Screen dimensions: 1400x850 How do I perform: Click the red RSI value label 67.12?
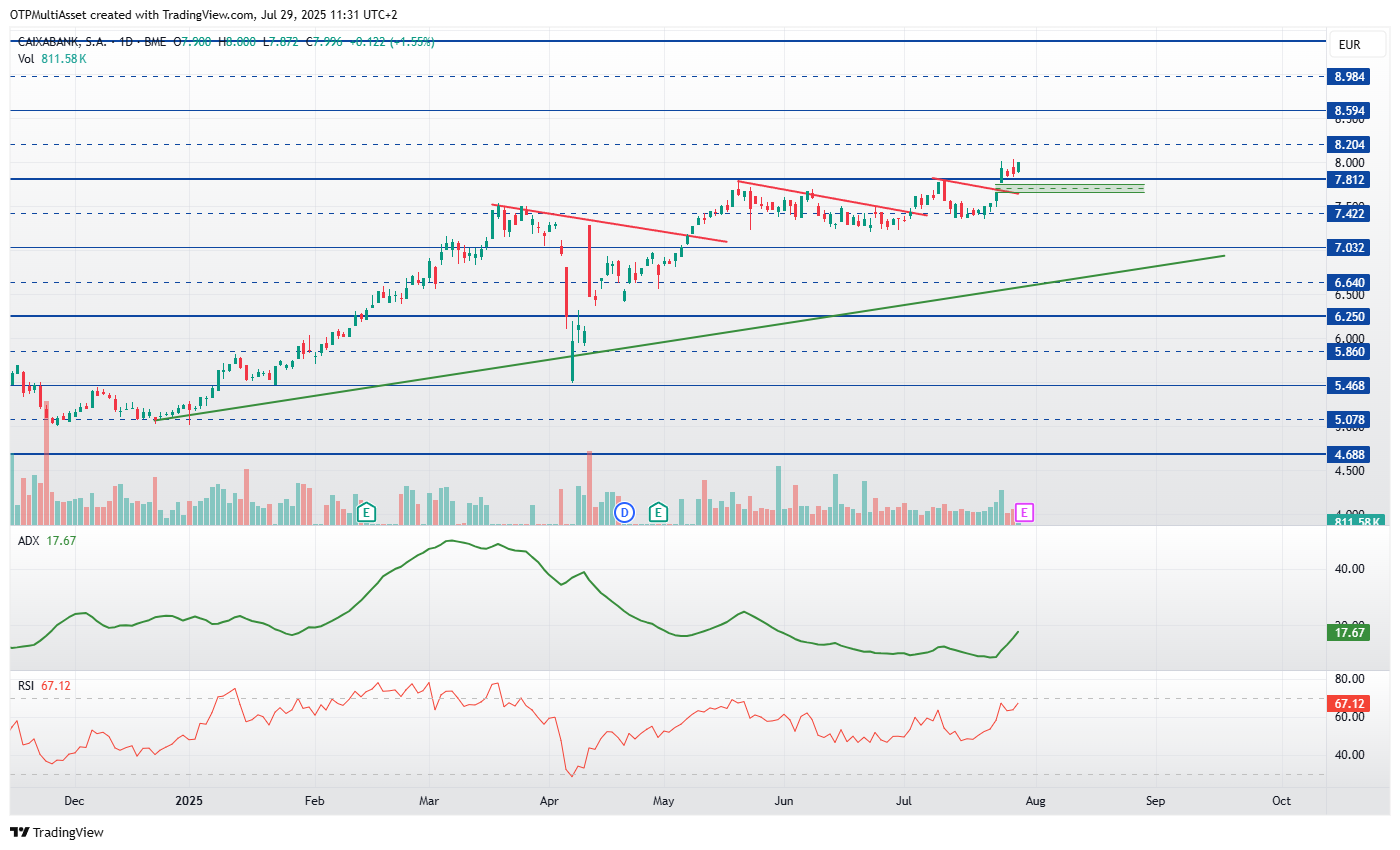click(1350, 704)
